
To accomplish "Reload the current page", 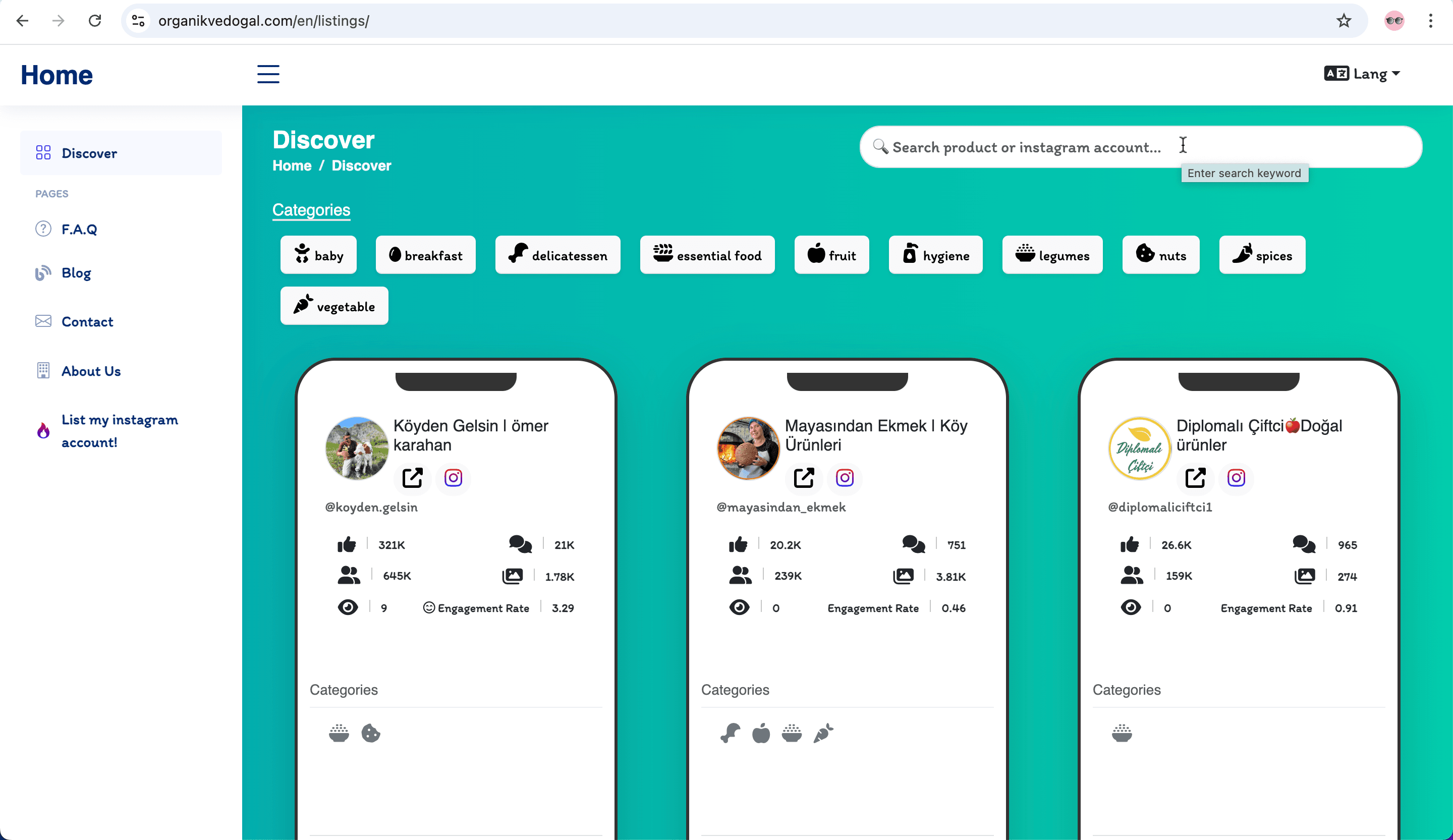I will point(95,21).
